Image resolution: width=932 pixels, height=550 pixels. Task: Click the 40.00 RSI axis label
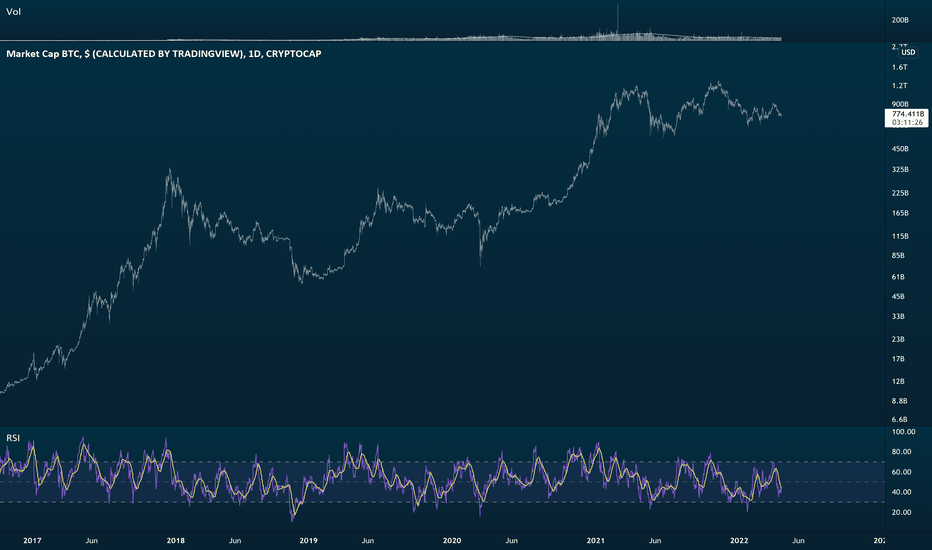click(902, 492)
